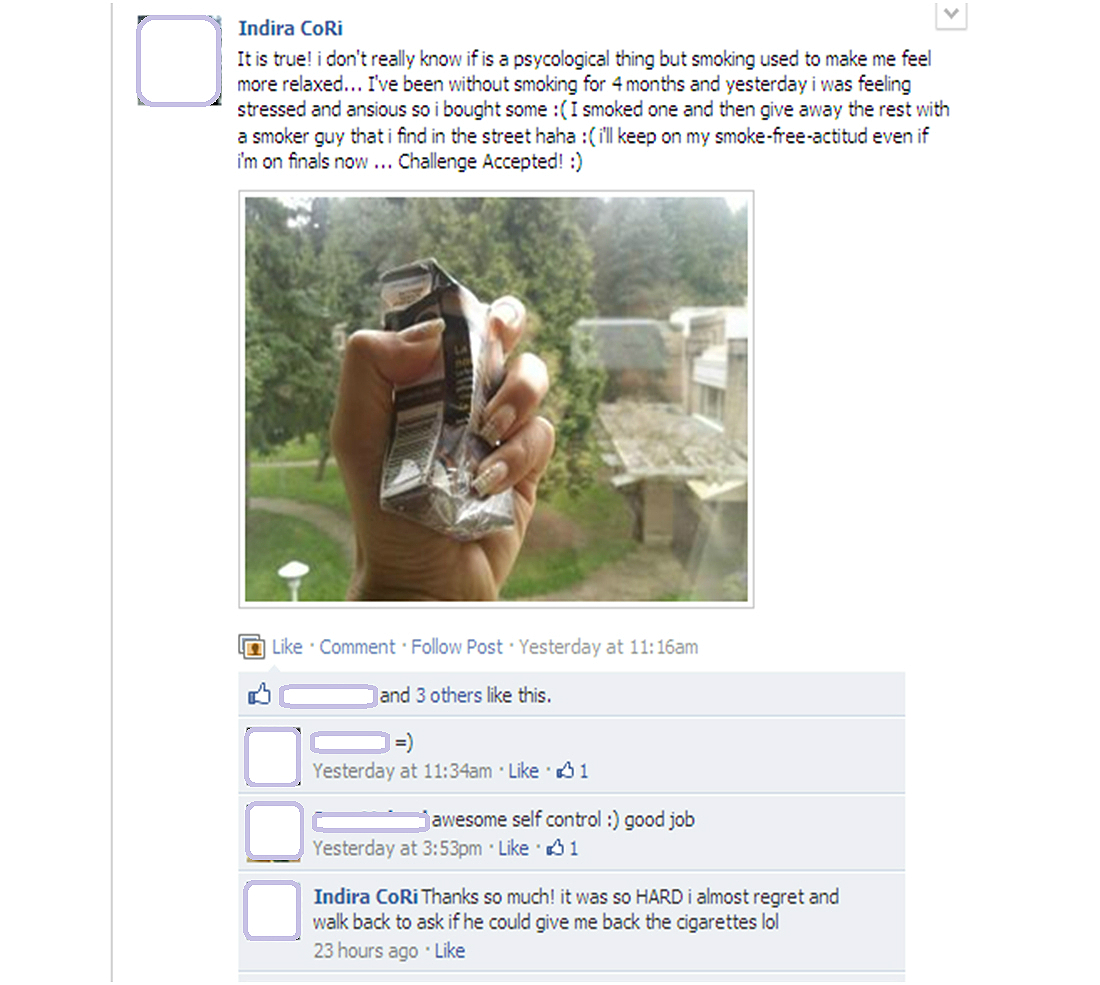This screenshot has height=985, width=1100.
Task: Like the '=)' comment
Action: point(523,771)
